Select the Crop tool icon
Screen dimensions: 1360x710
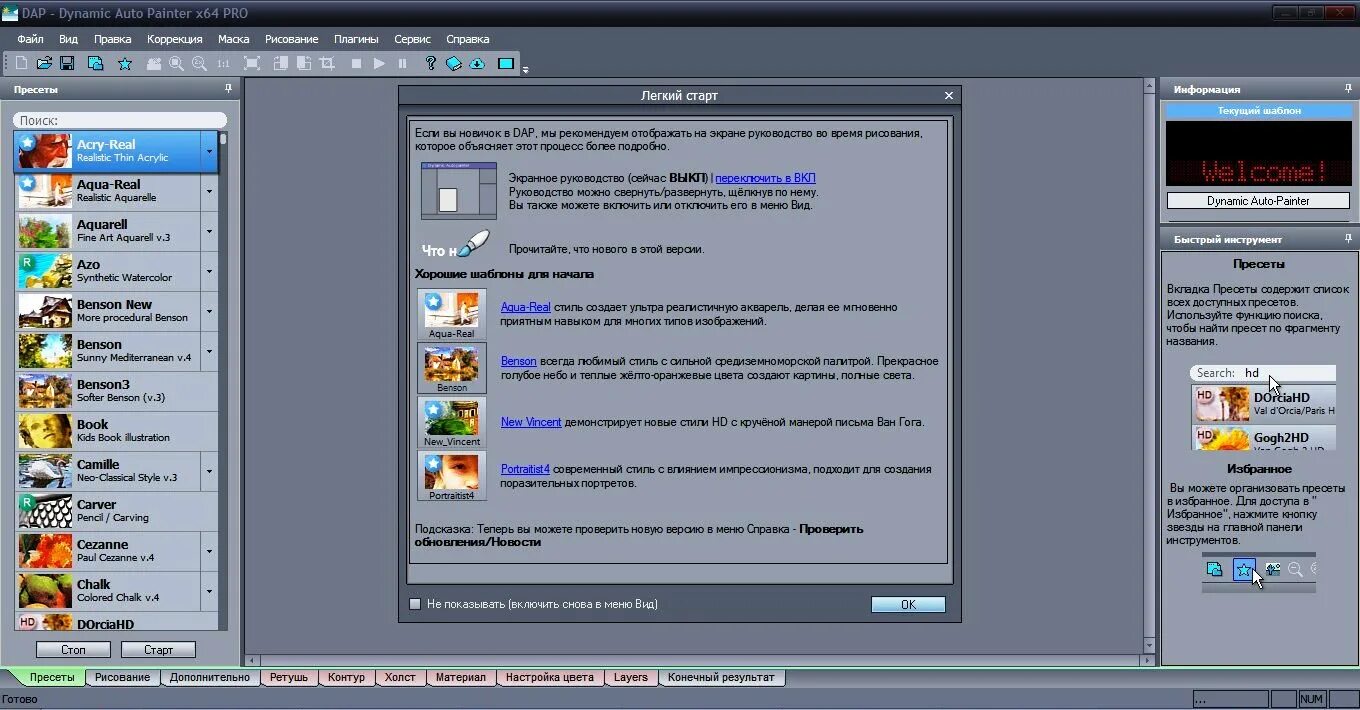pos(327,63)
